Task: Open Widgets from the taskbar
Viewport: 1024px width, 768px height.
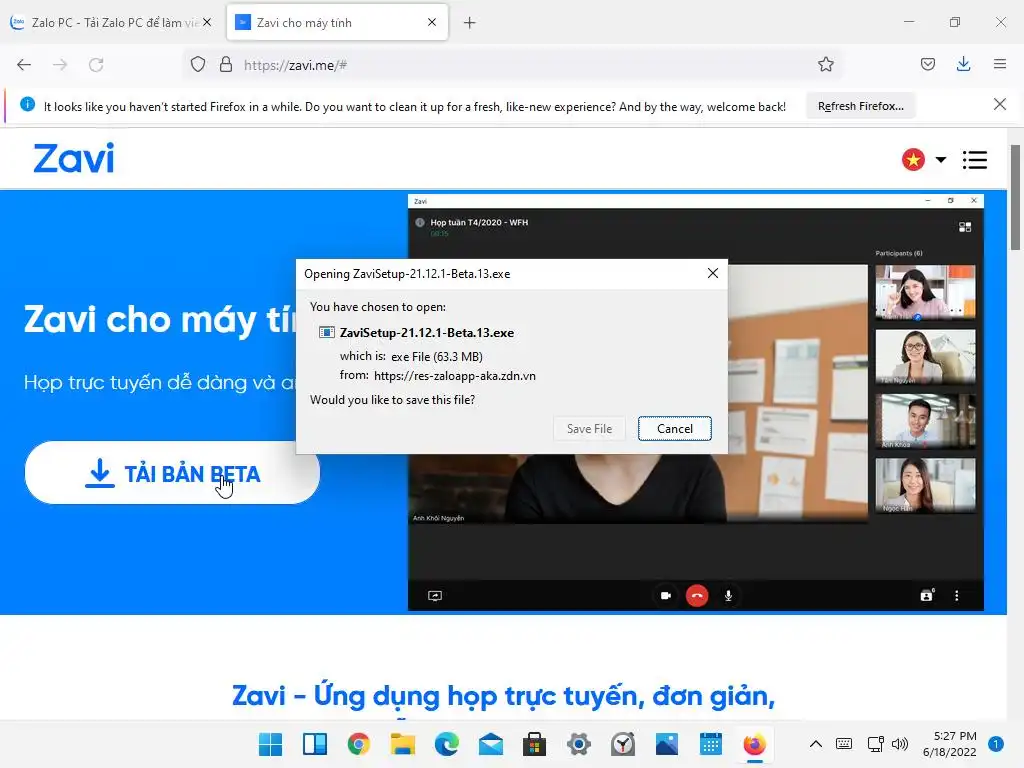Action: point(315,744)
